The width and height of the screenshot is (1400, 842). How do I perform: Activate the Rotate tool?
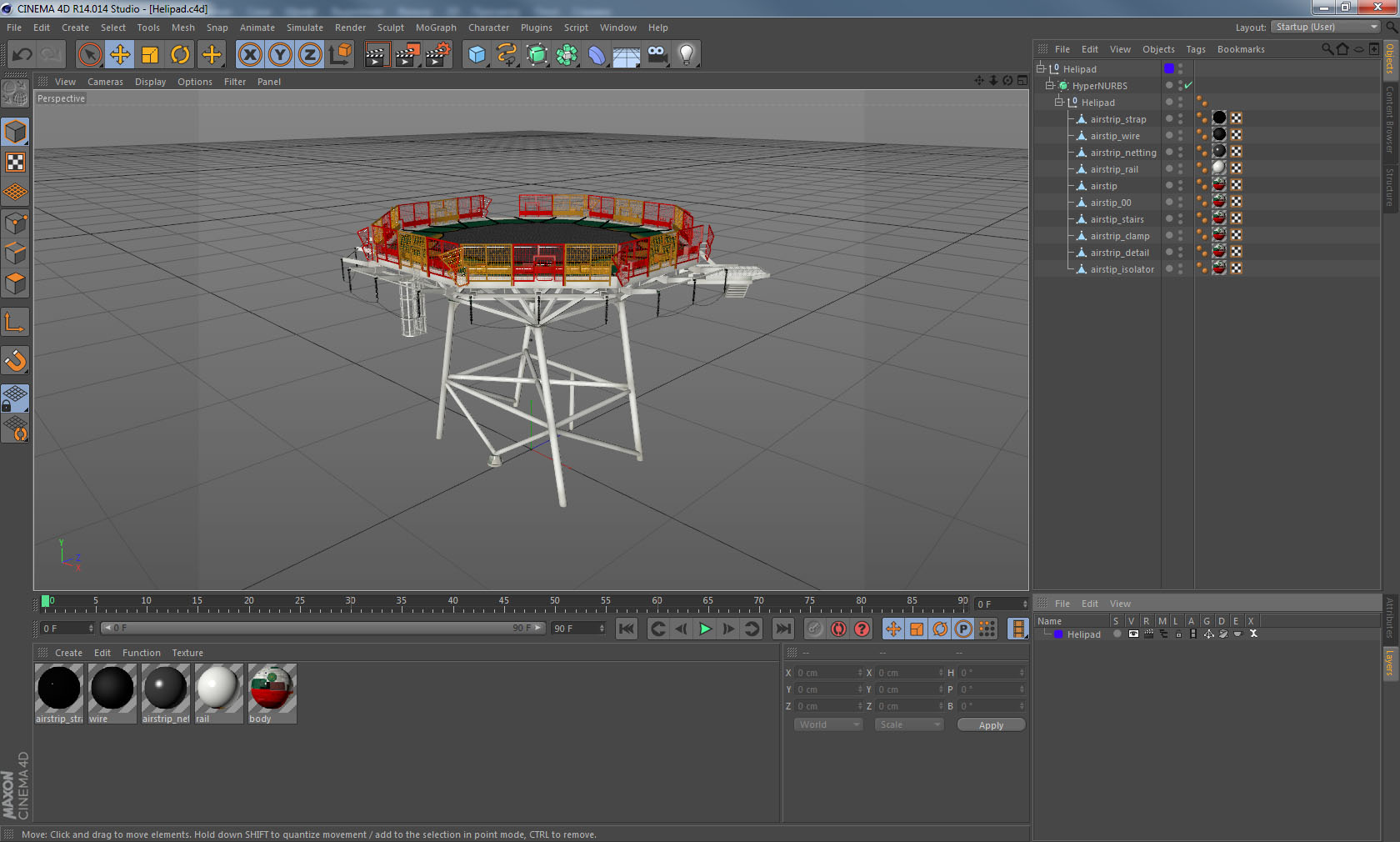click(180, 55)
